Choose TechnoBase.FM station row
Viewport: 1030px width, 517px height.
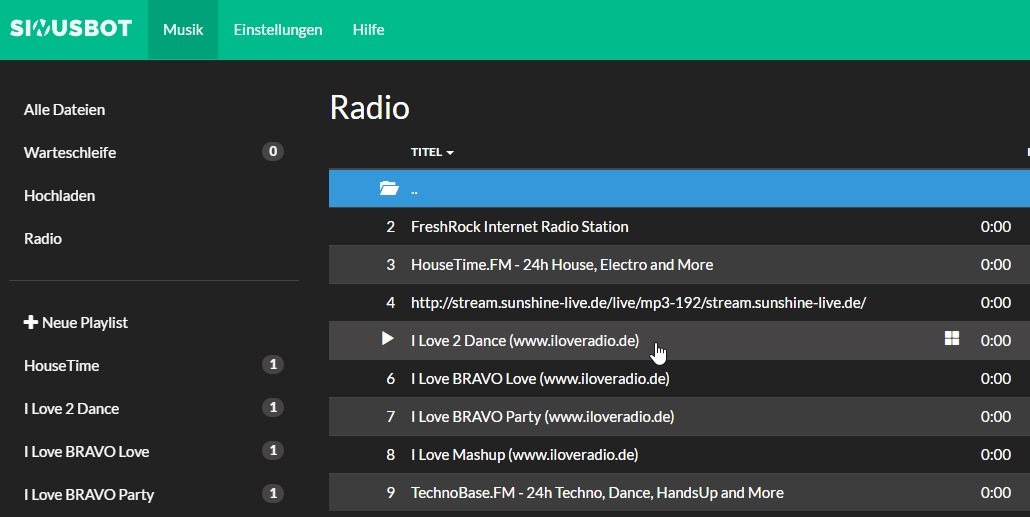click(x=597, y=493)
